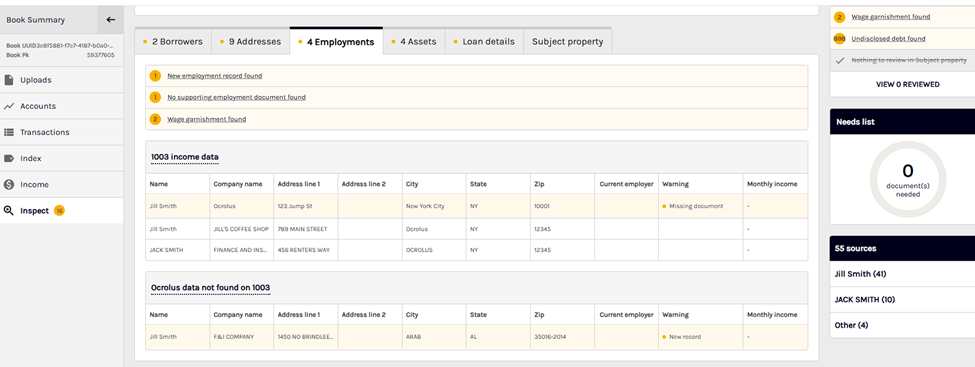Viewport: 975px width, 367px height.
Task: Click the Inspect magnifier icon
Action: [9, 211]
